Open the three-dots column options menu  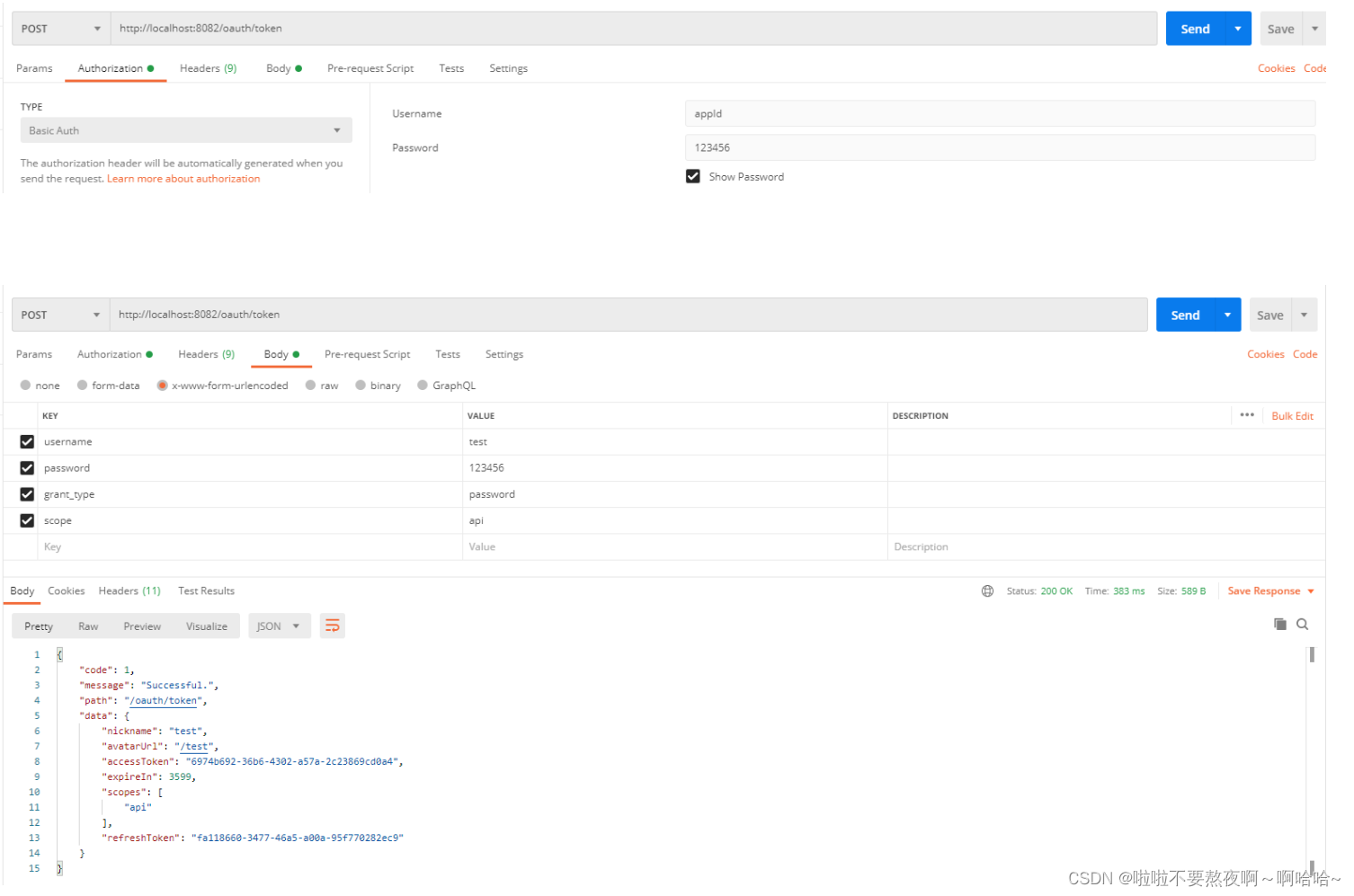point(1247,415)
